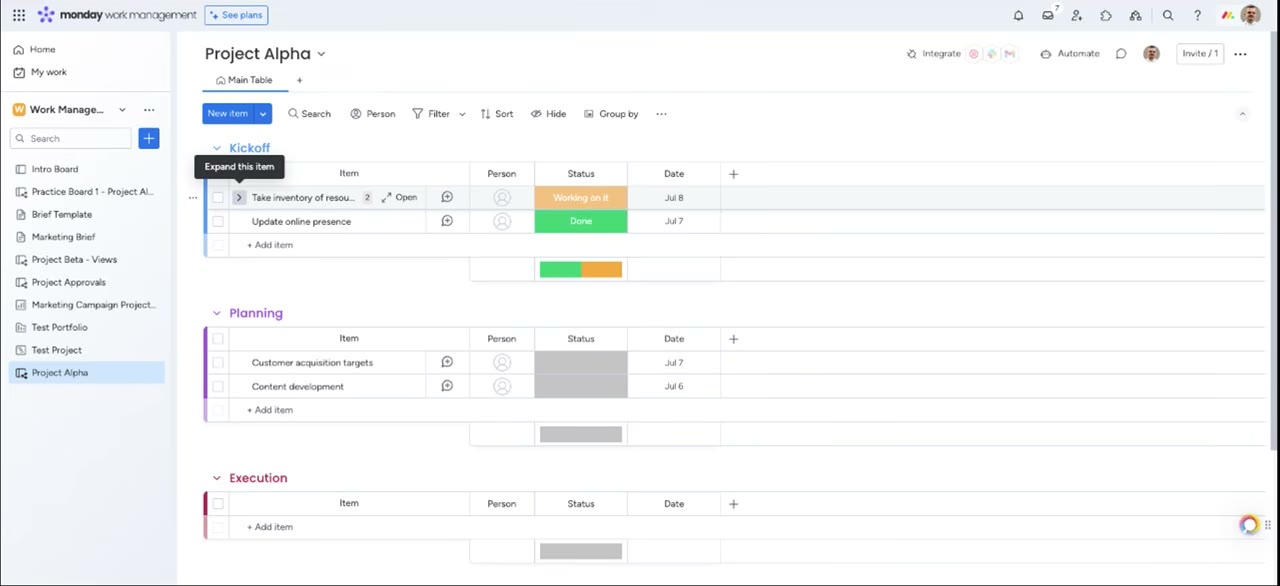Click the invite members icon in the top bar
1280x586 pixels.
[x=1077, y=15]
